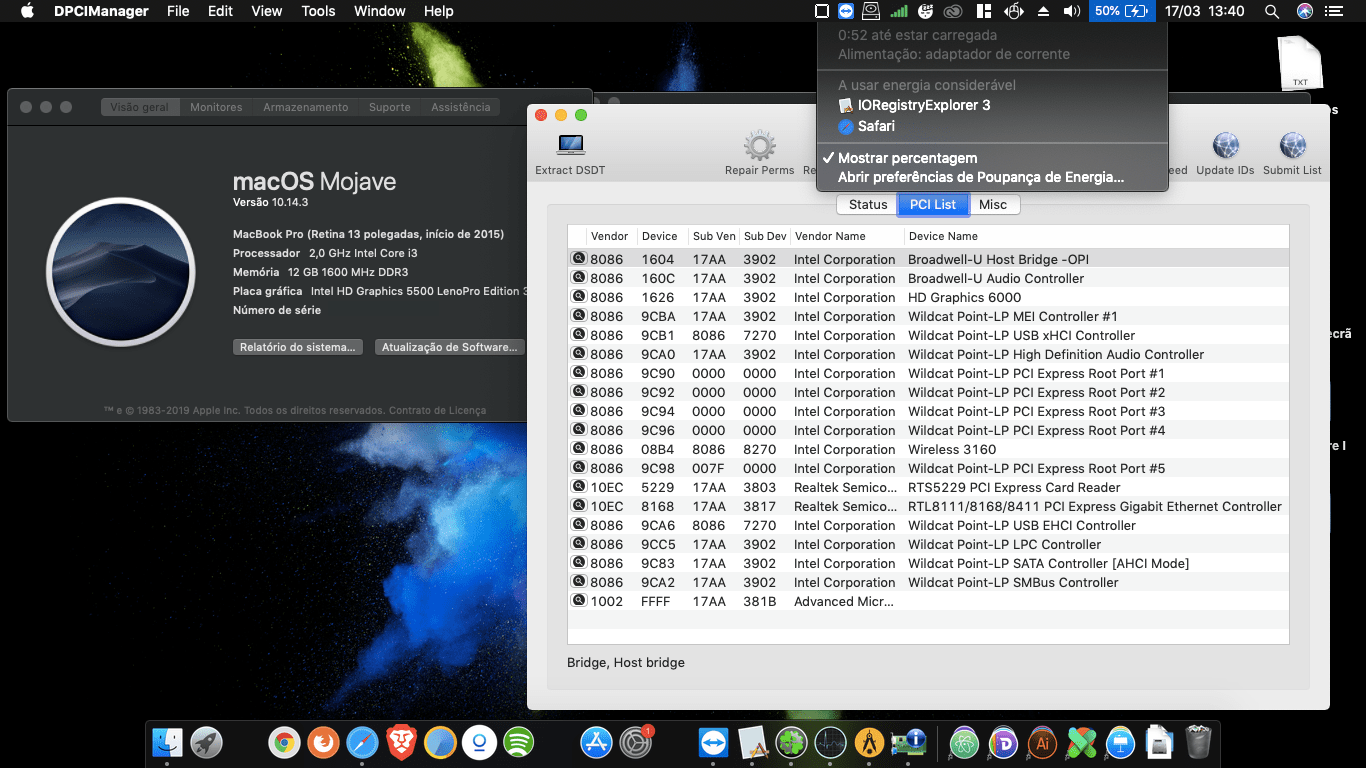Image resolution: width=1366 pixels, height=768 pixels.
Task: Switch to the Status tab
Action: (866, 204)
